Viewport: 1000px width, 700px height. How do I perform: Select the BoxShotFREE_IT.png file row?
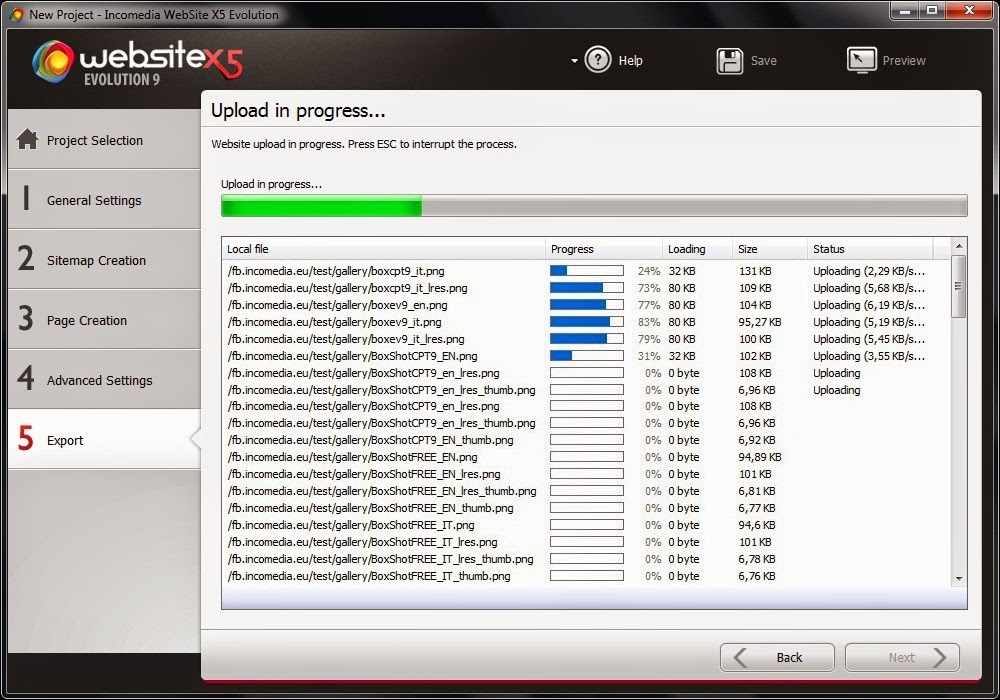click(x=585, y=525)
